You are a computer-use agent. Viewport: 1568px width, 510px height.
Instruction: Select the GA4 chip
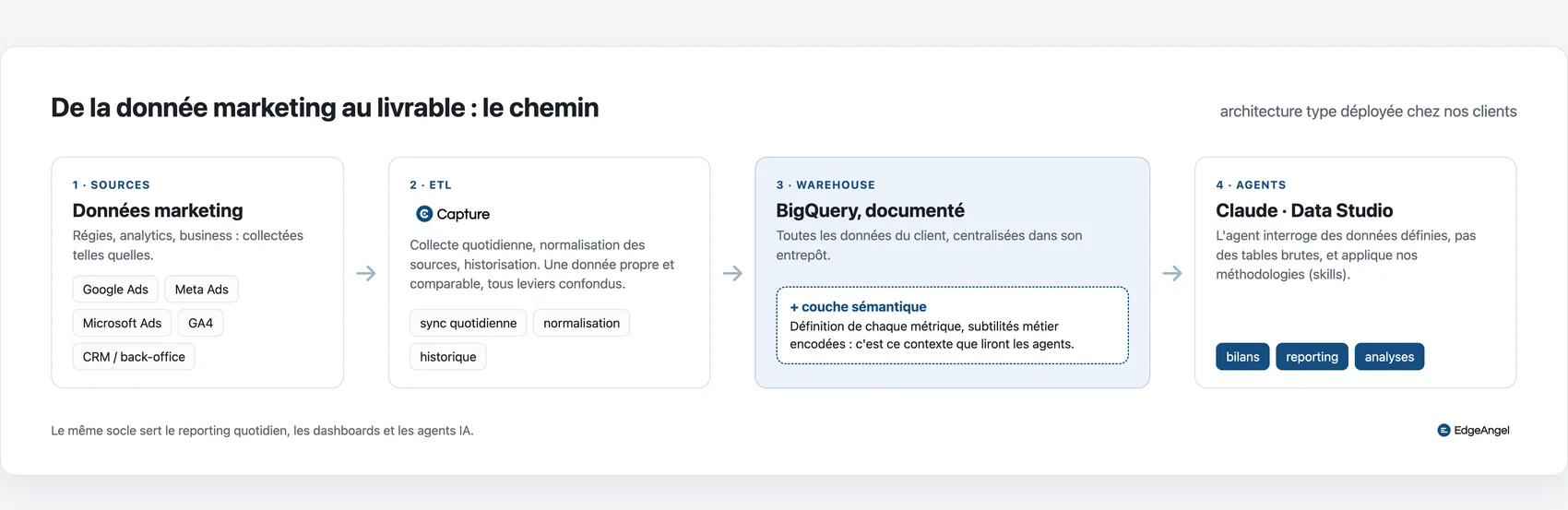pyautogui.click(x=200, y=323)
